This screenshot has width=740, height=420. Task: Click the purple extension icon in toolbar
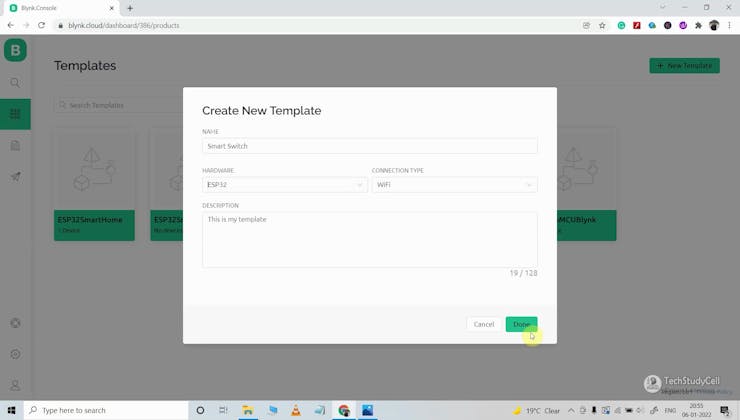[683, 25]
